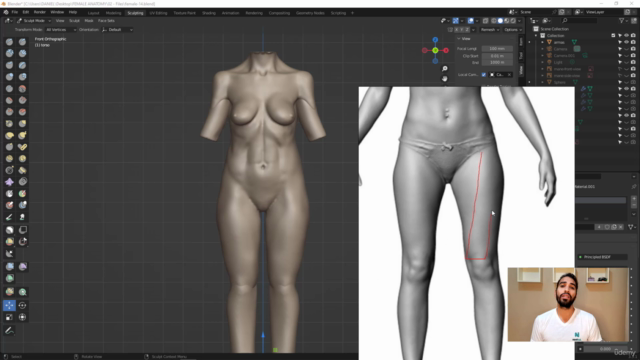Select the Draw Sharp brush
Screen dimensions: 640x360
[x=22, y=42]
